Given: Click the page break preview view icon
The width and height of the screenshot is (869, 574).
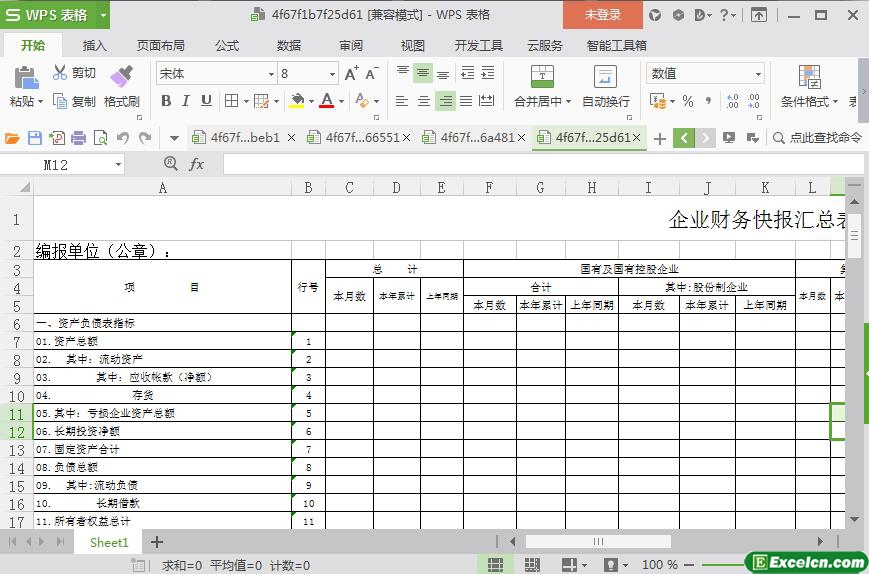Looking at the screenshot, I should click(531, 565).
